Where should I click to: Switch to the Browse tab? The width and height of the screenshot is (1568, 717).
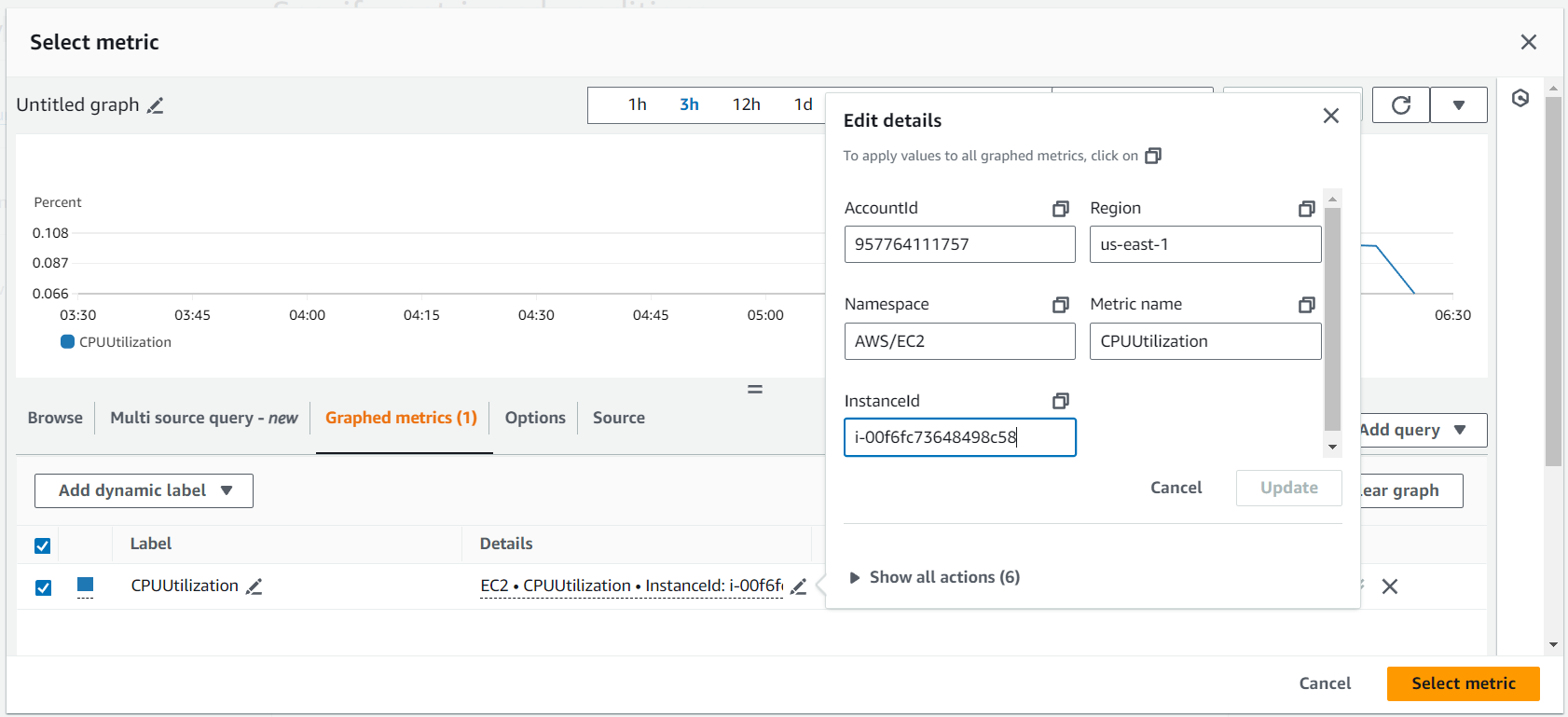pos(55,418)
